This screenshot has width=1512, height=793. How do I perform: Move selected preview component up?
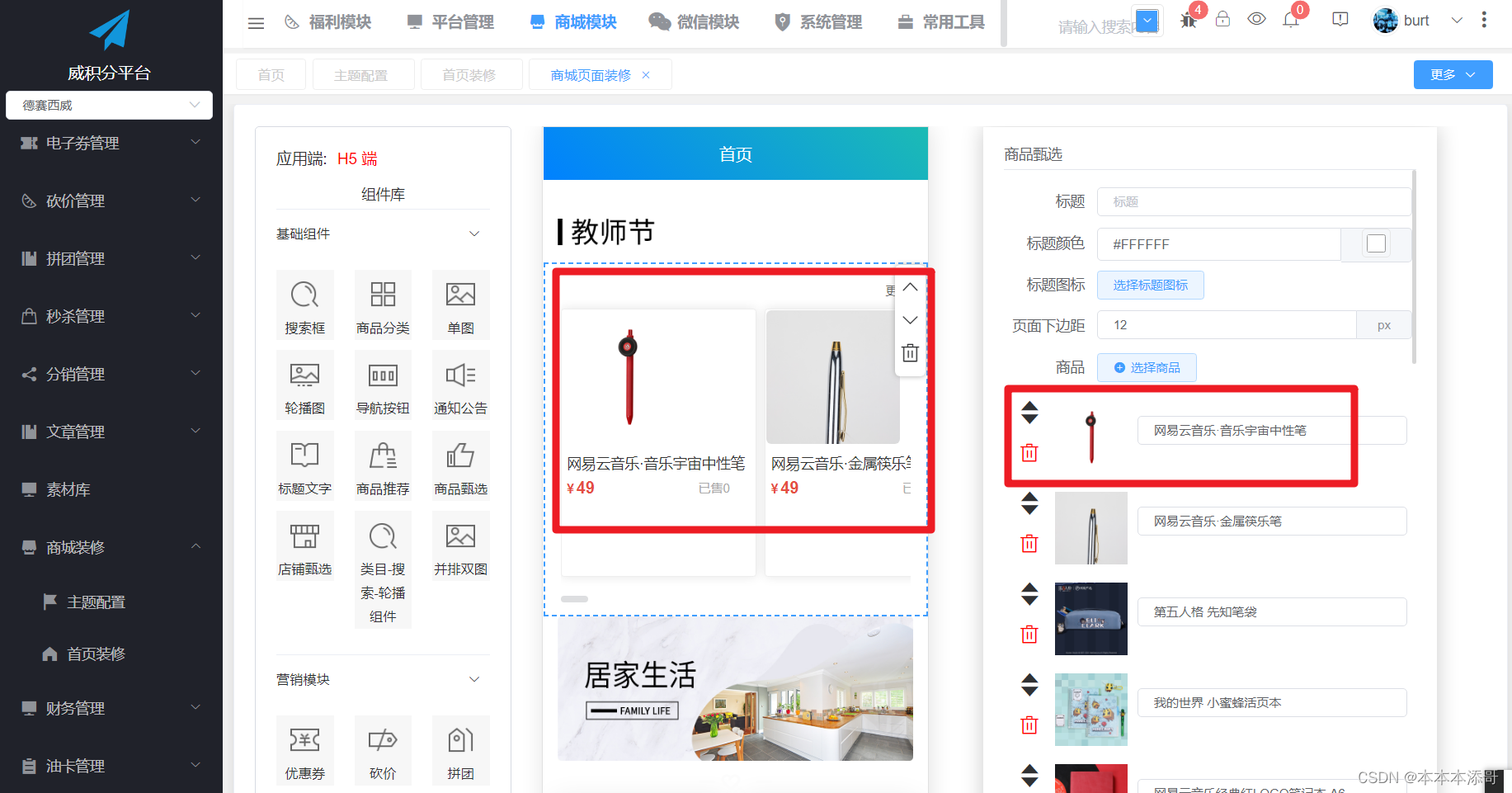click(x=910, y=287)
